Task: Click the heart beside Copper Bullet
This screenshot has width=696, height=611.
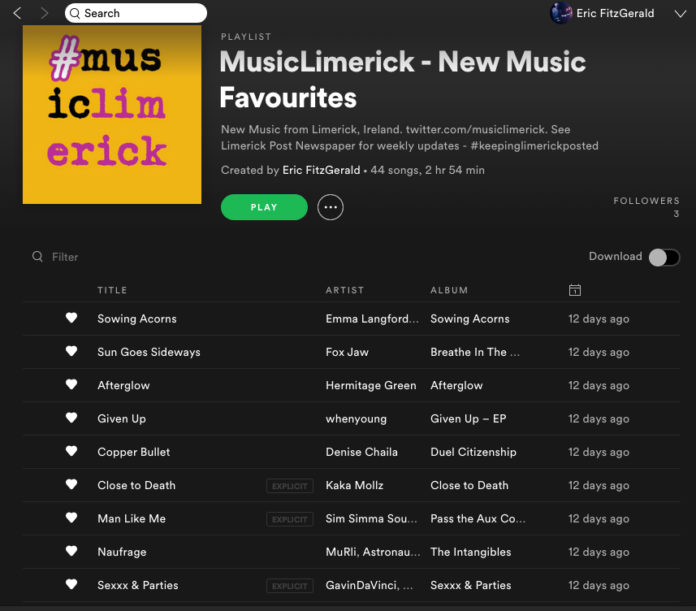Action: 71,451
